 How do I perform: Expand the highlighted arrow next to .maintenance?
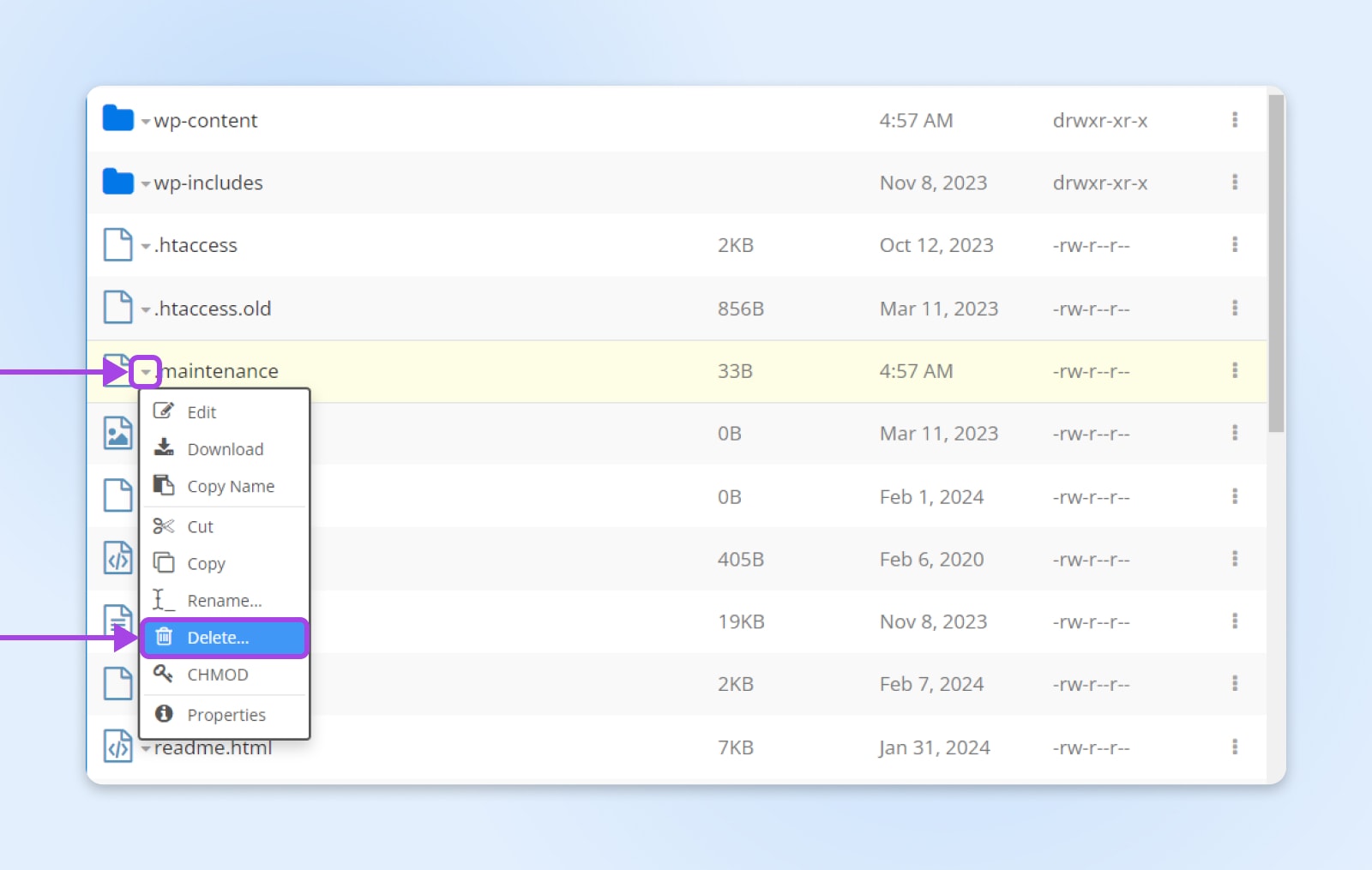tap(145, 372)
